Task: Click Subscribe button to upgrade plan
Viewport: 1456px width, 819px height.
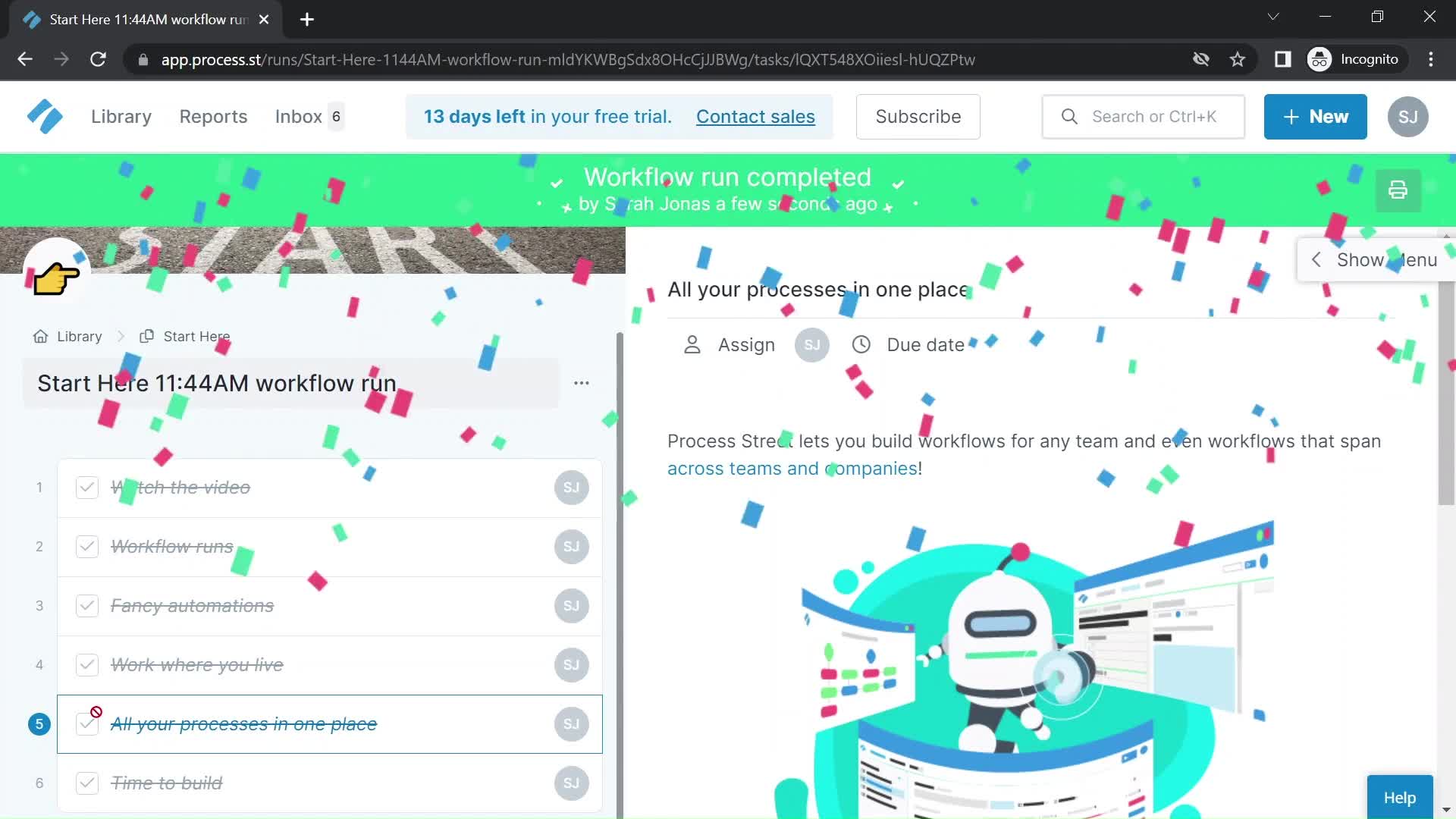Action: tap(918, 116)
